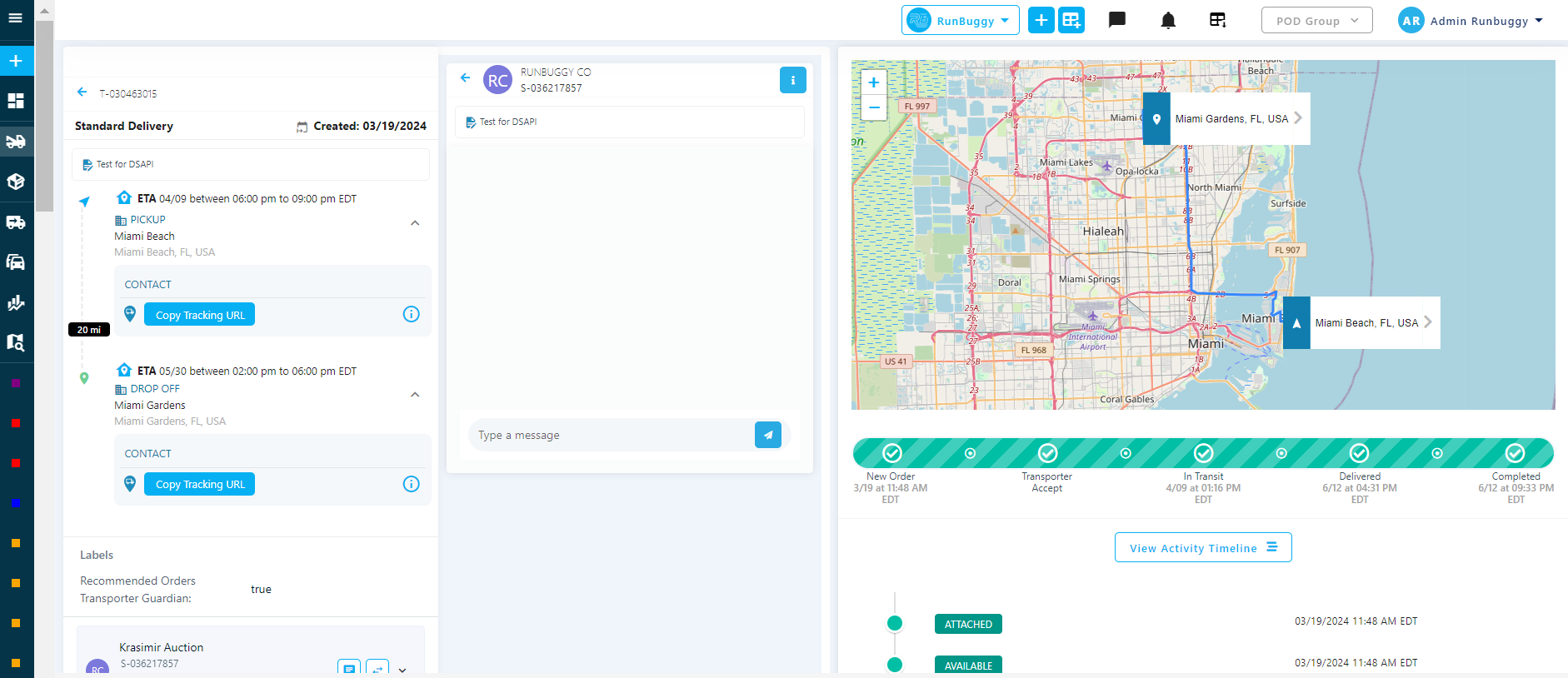The image size is (1568, 678).
Task: Open the hamburger menu in the sidebar
Action: [x=16, y=17]
